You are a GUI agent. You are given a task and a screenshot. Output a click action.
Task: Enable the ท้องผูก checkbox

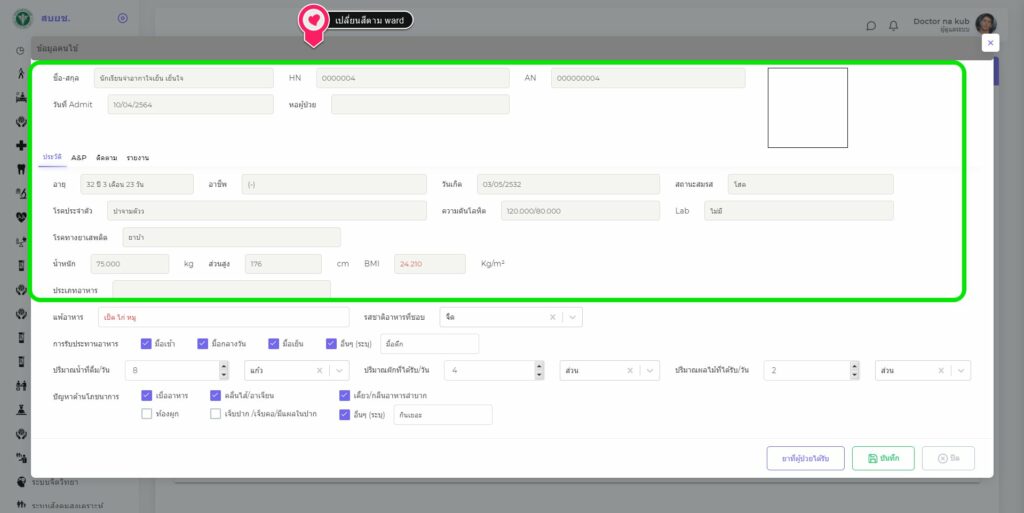147,413
